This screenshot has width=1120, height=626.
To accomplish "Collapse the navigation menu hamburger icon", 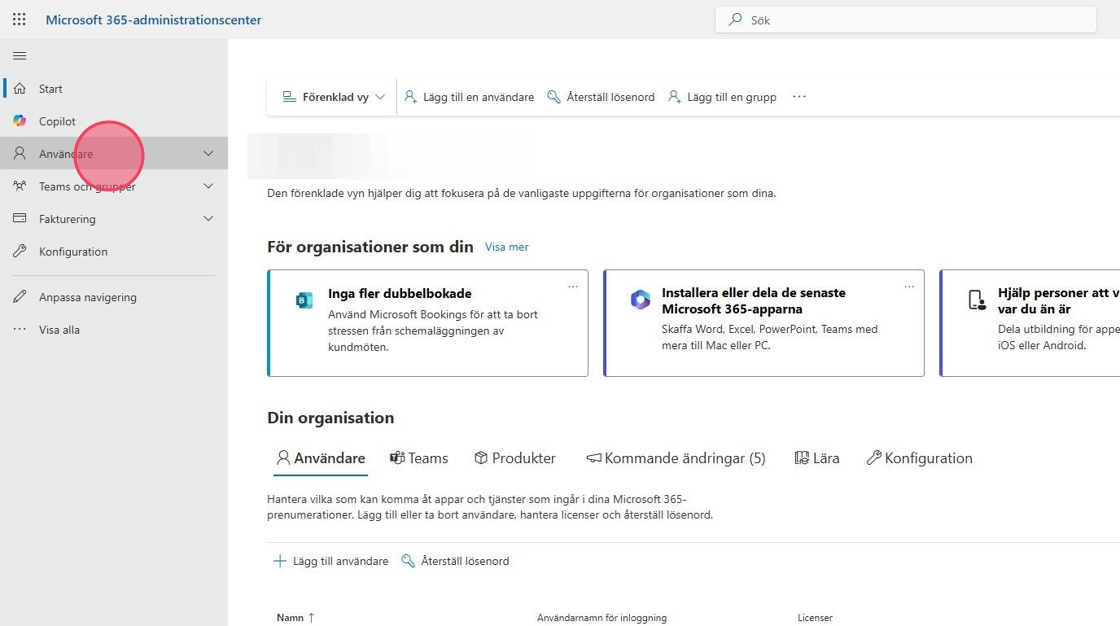I will coord(19,56).
